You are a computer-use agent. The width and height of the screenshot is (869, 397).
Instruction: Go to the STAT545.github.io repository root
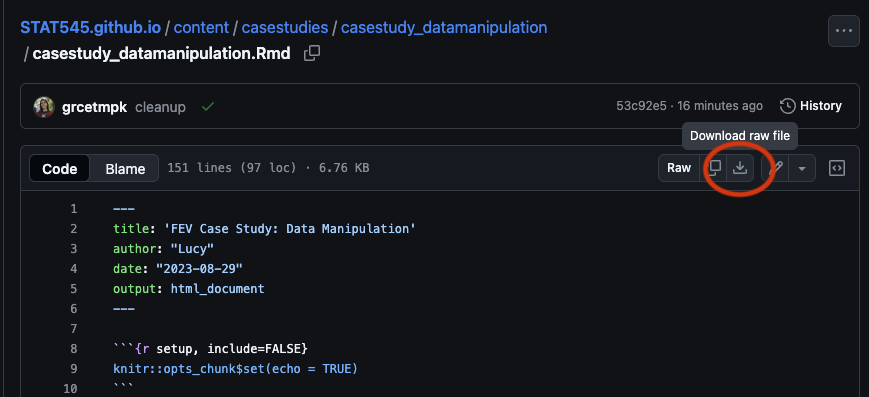(91, 28)
